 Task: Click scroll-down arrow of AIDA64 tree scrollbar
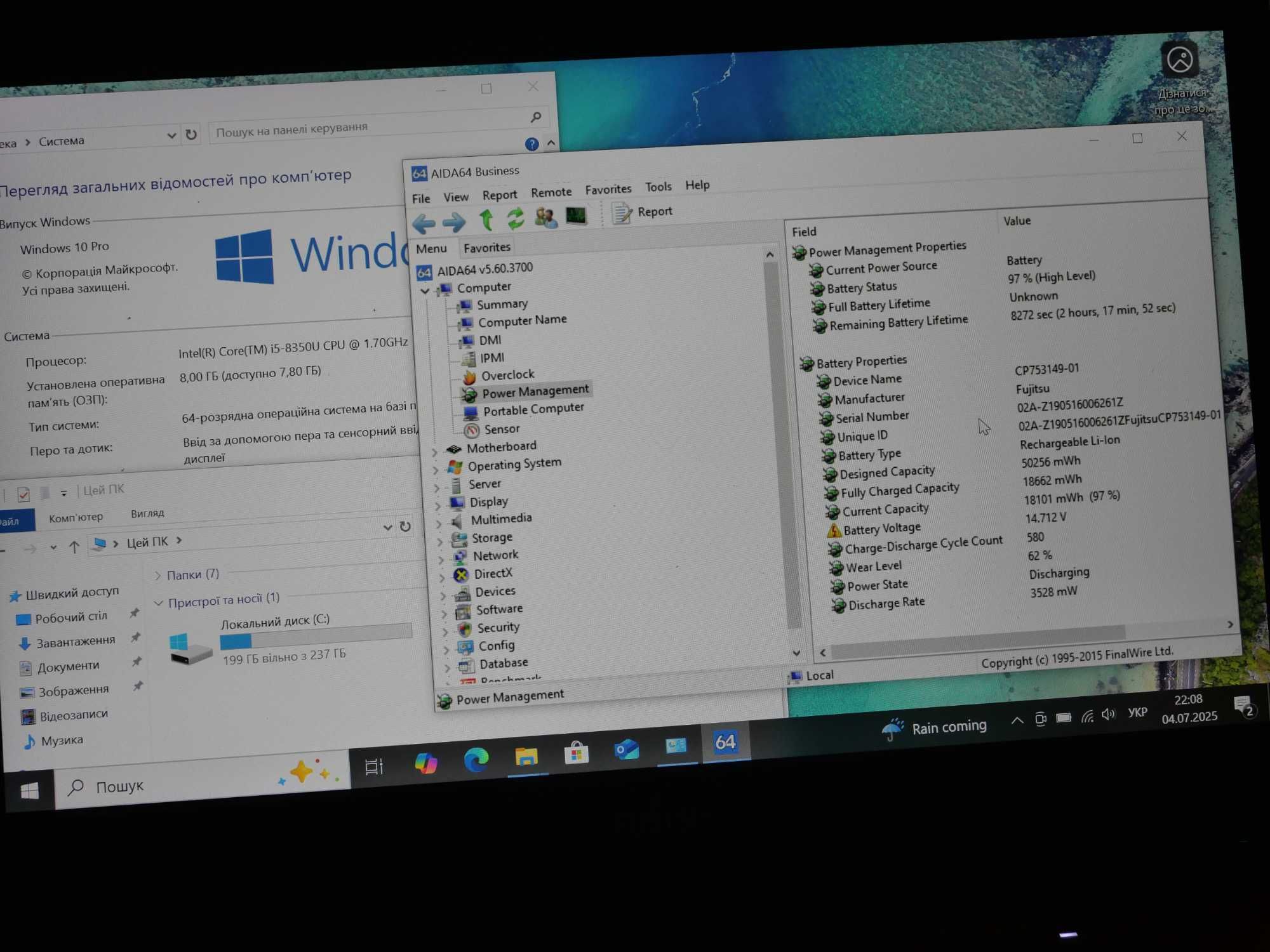(x=796, y=652)
